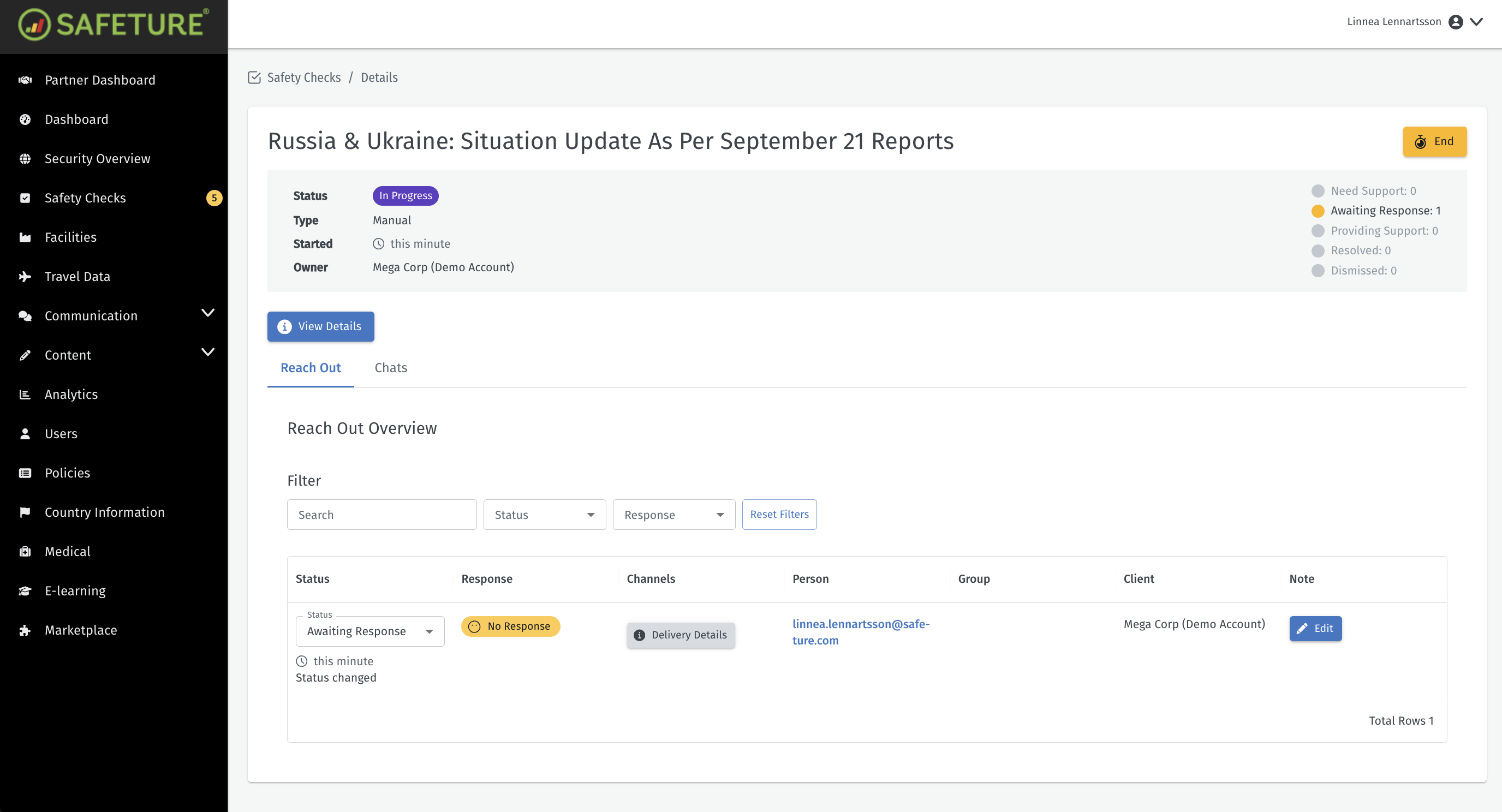This screenshot has height=812, width=1502.
Task: Change the Awaiting Response status dropdown
Action: [369, 631]
